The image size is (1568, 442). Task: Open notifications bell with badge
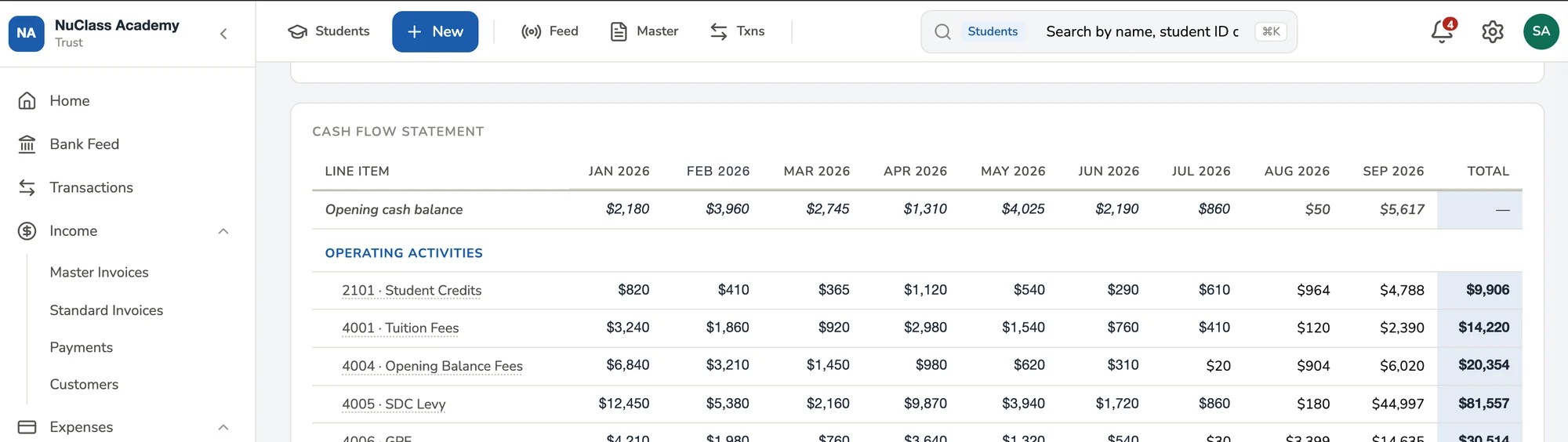(1443, 31)
